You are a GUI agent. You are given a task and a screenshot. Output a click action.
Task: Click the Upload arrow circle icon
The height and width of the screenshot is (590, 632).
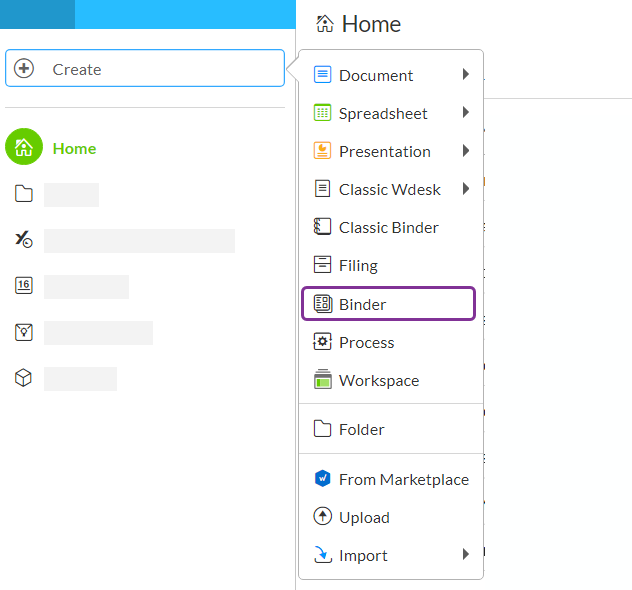point(322,516)
